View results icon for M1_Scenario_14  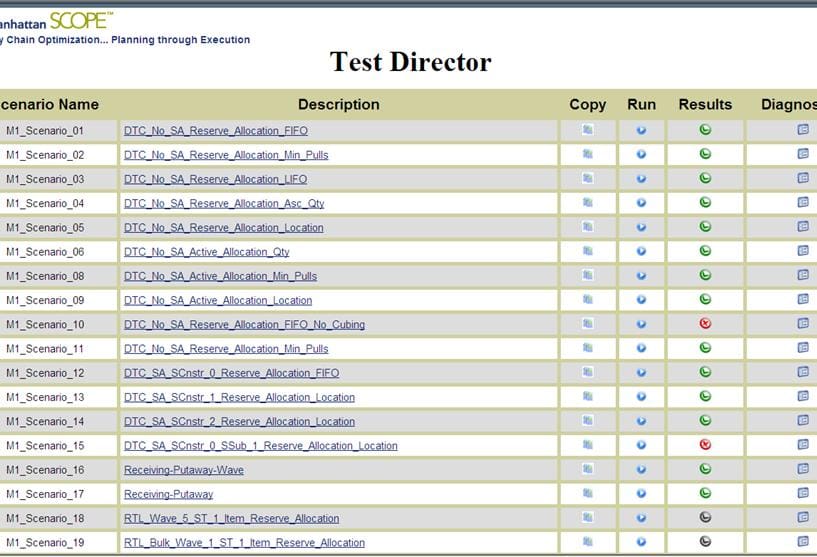pyautogui.click(x=705, y=420)
